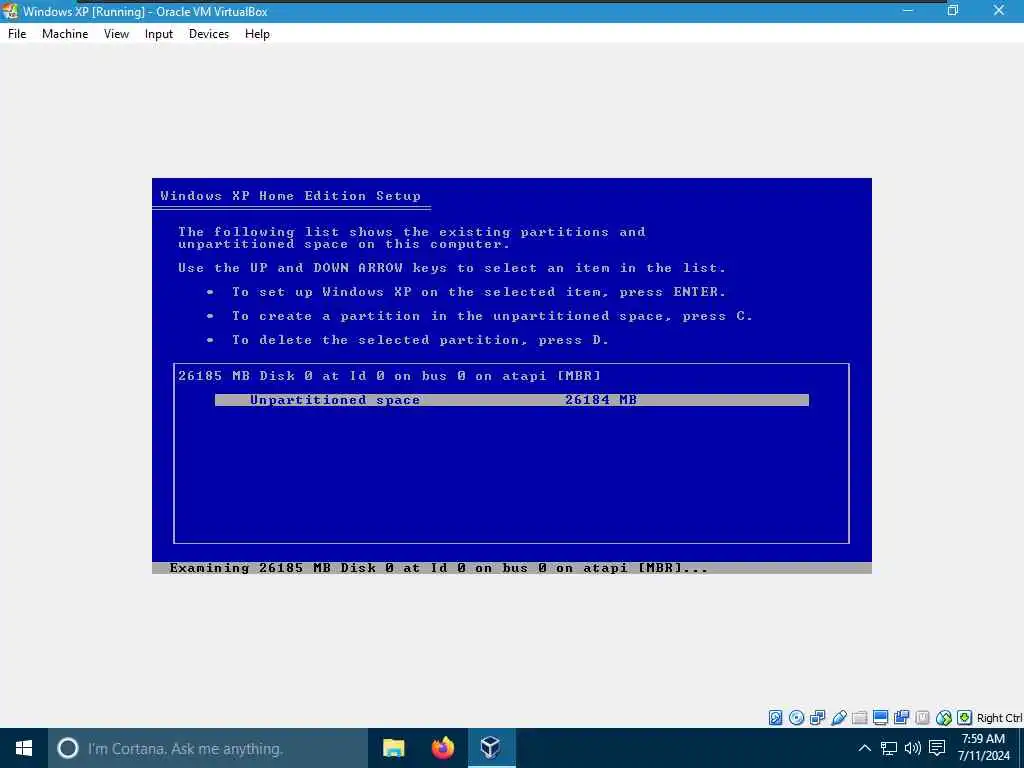
Task: Minimize the VirtualBox window
Action: click(907, 10)
